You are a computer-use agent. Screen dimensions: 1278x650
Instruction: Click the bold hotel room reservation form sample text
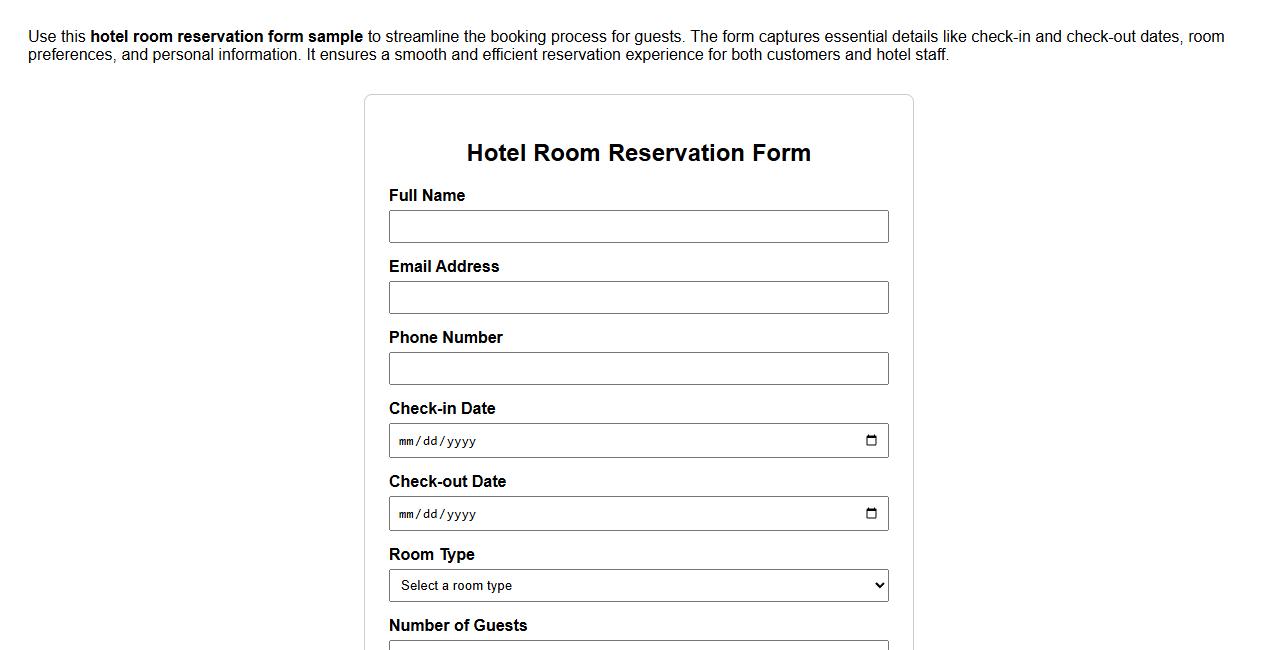click(x=227, y=36)
